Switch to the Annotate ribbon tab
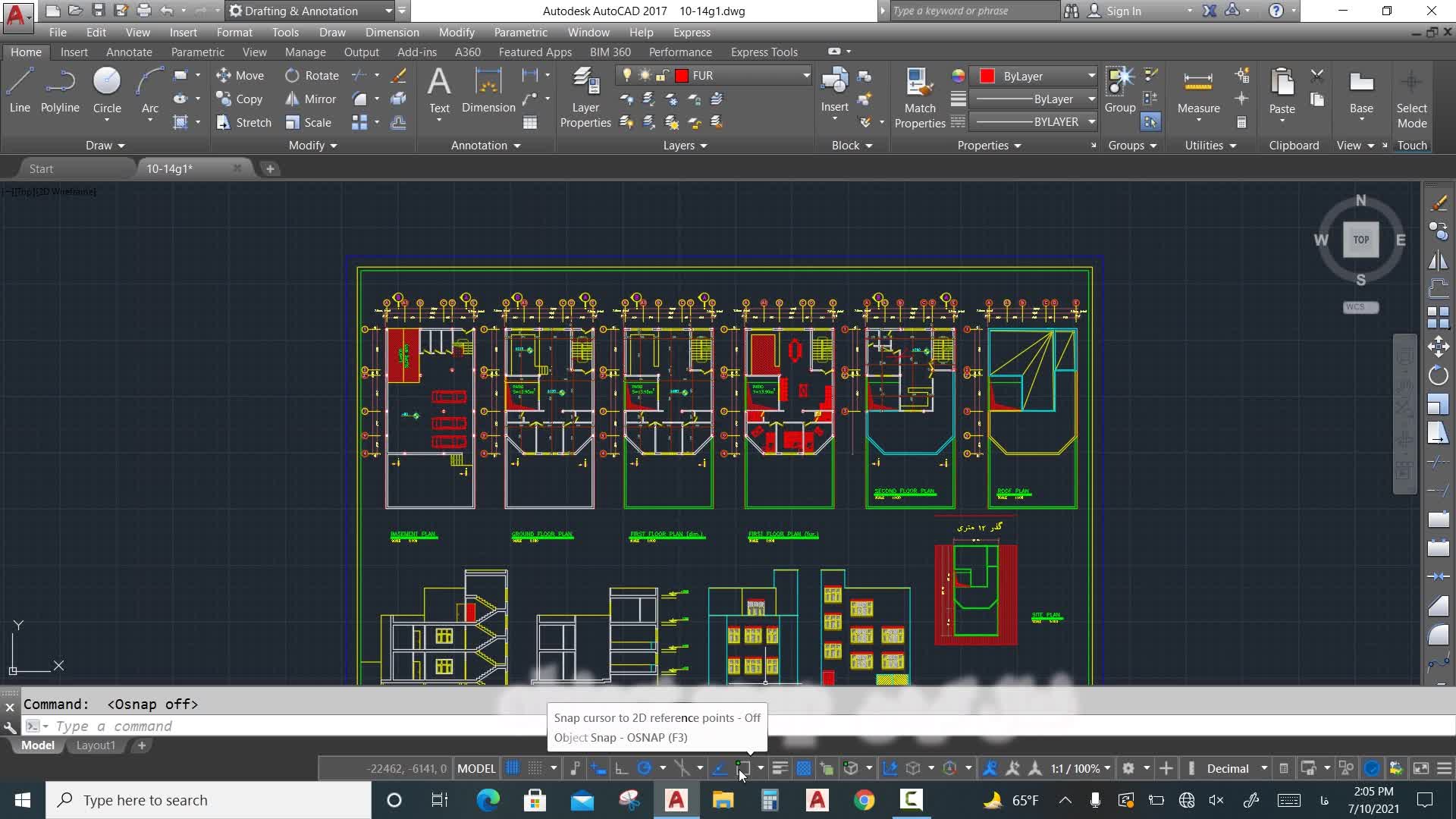The width and height of the screenshot is (1456, 819). coord(129,52)
